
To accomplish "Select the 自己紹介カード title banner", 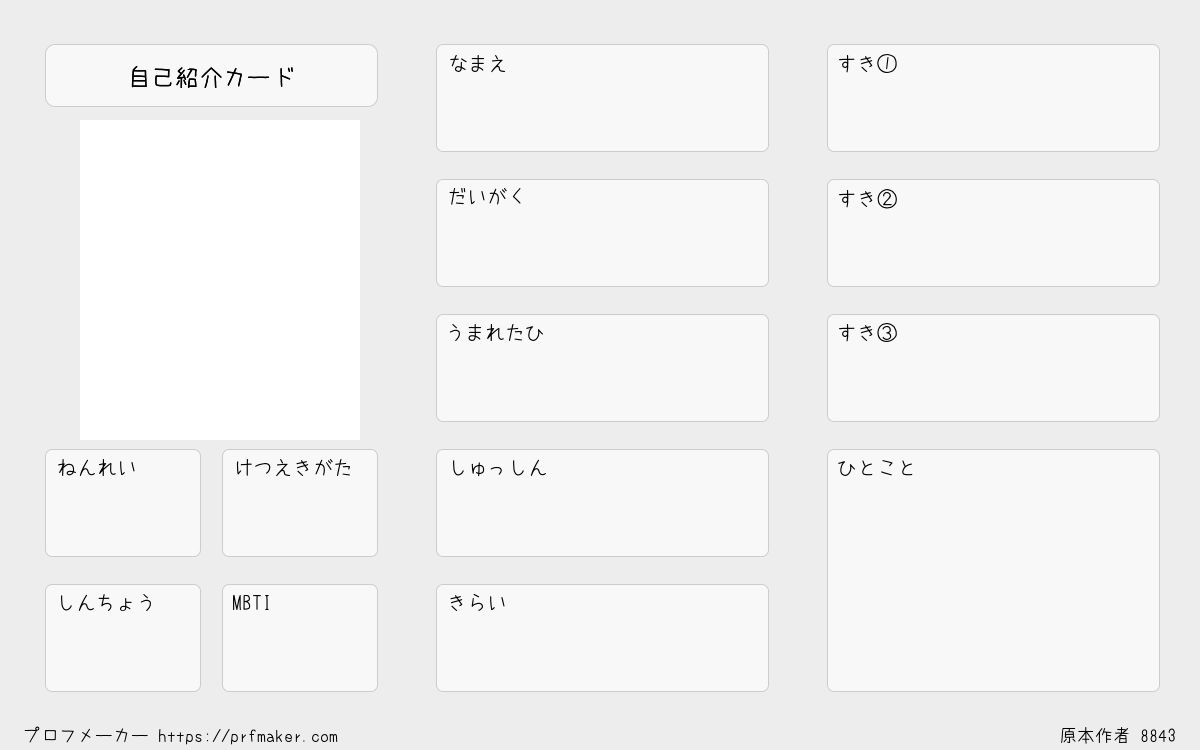I will [211, 75].
